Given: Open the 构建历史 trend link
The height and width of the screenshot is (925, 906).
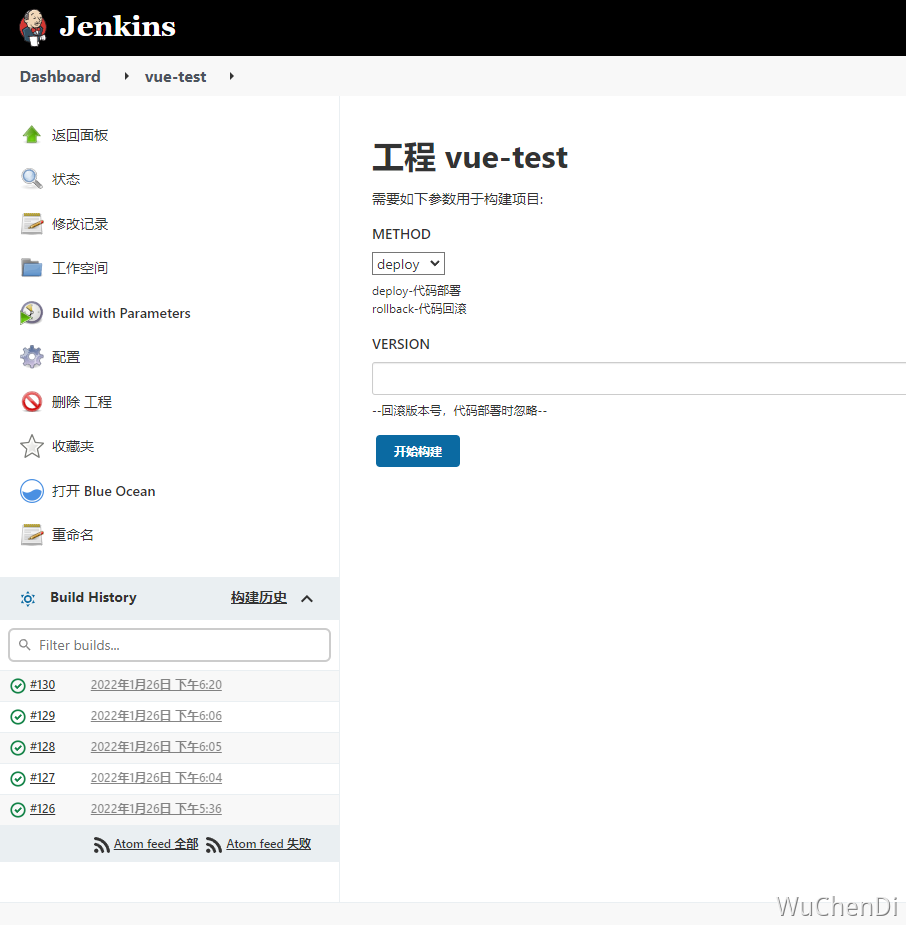Looking at the screenshot, I should click(x=258, y=598).
